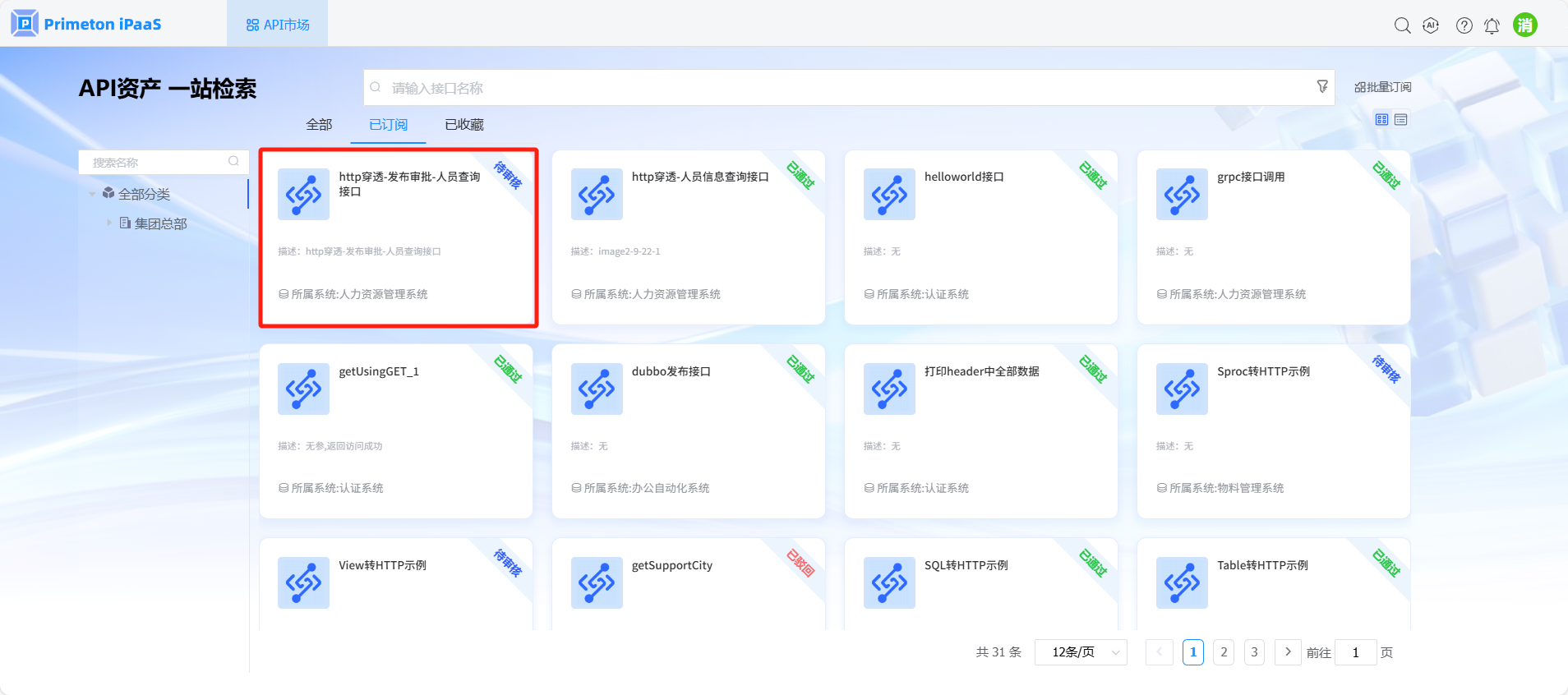Open the 12条/页 page size dropdown
This screenshot has height=695, width=1568.
[x=1080, y=652]
